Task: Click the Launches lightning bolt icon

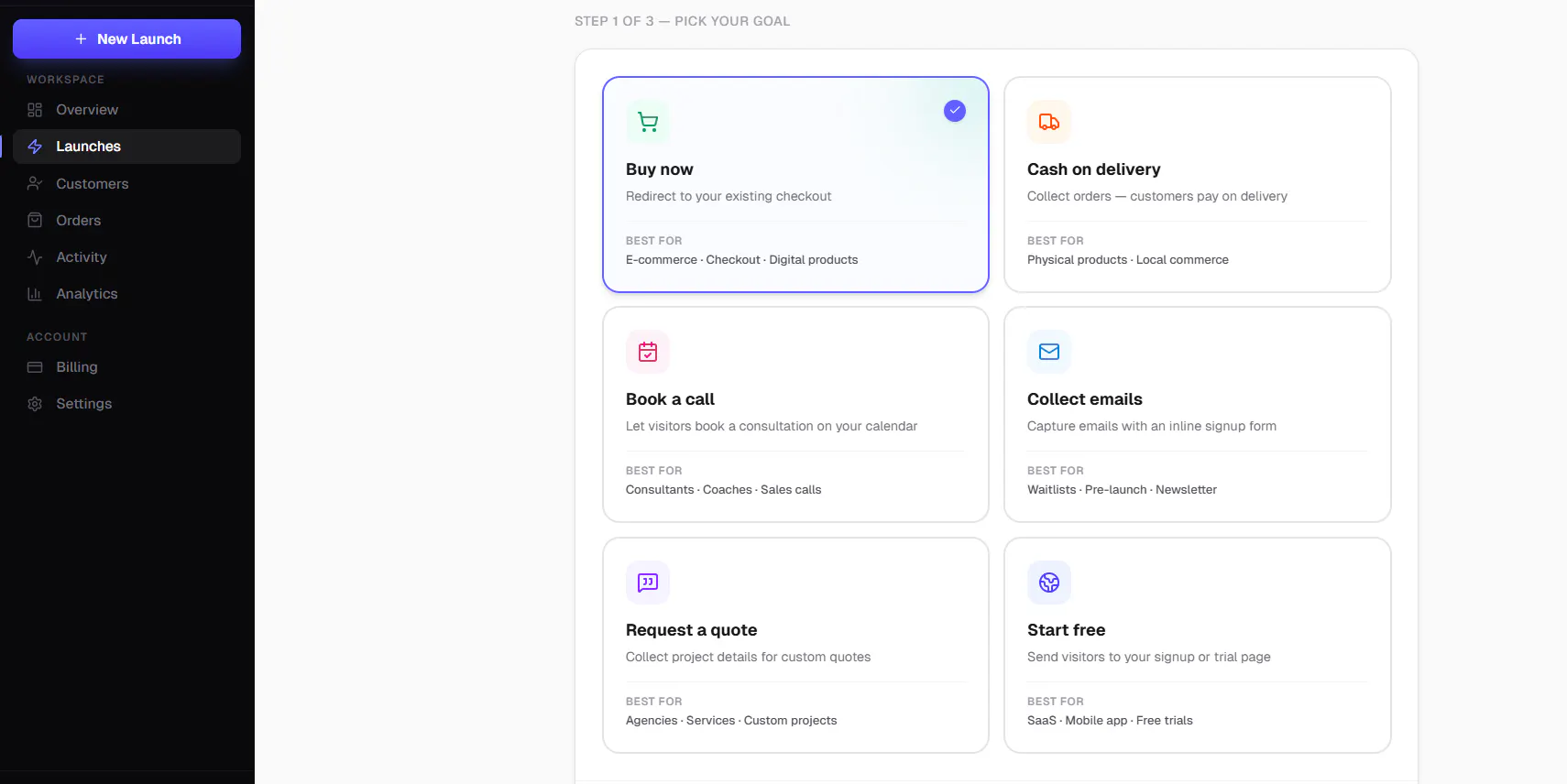Action: click(x=35, y=147)
